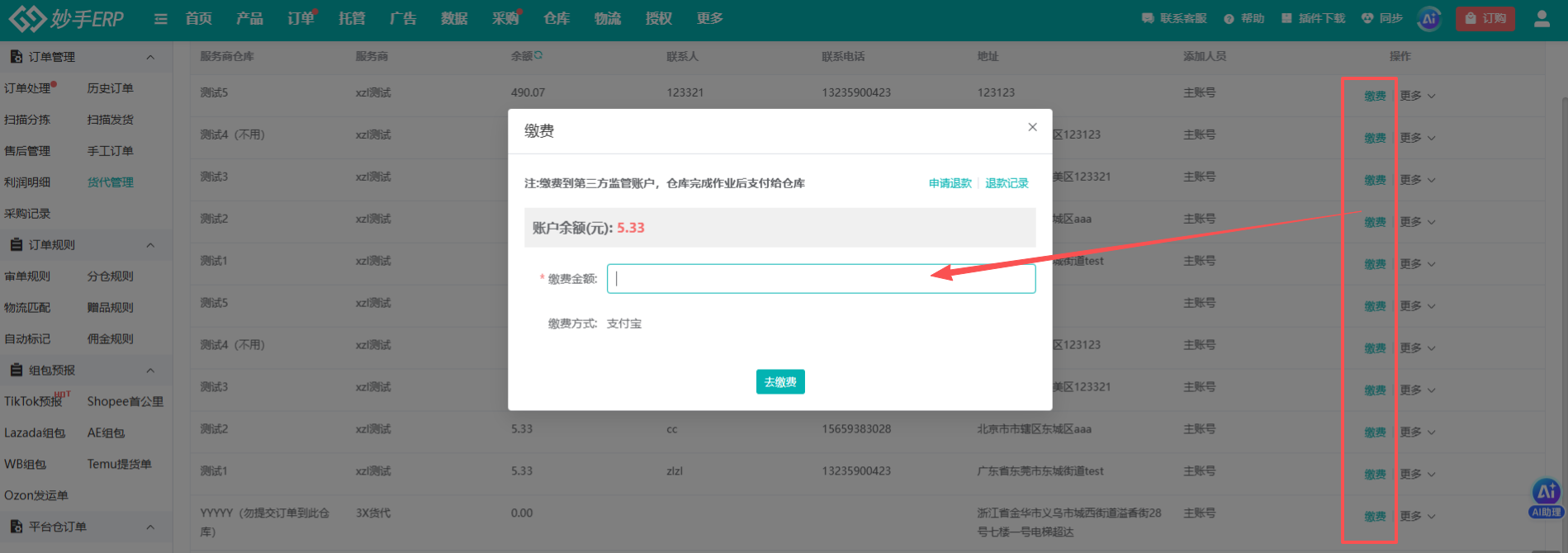The image size is (1568, 553).
Task: Open the 产品 menu
Action: (249, 18)
